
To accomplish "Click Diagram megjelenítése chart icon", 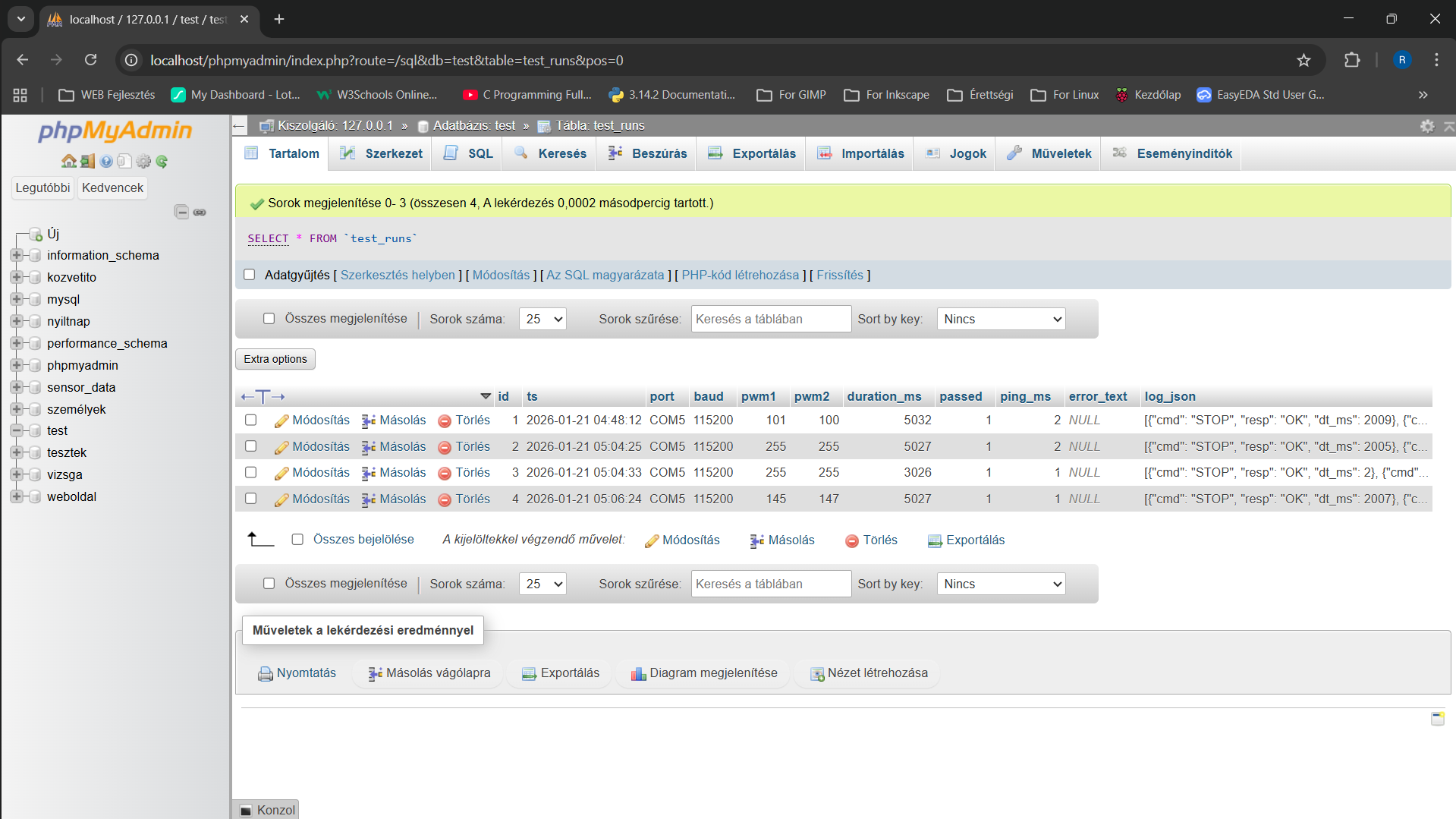I will [638, 674].
